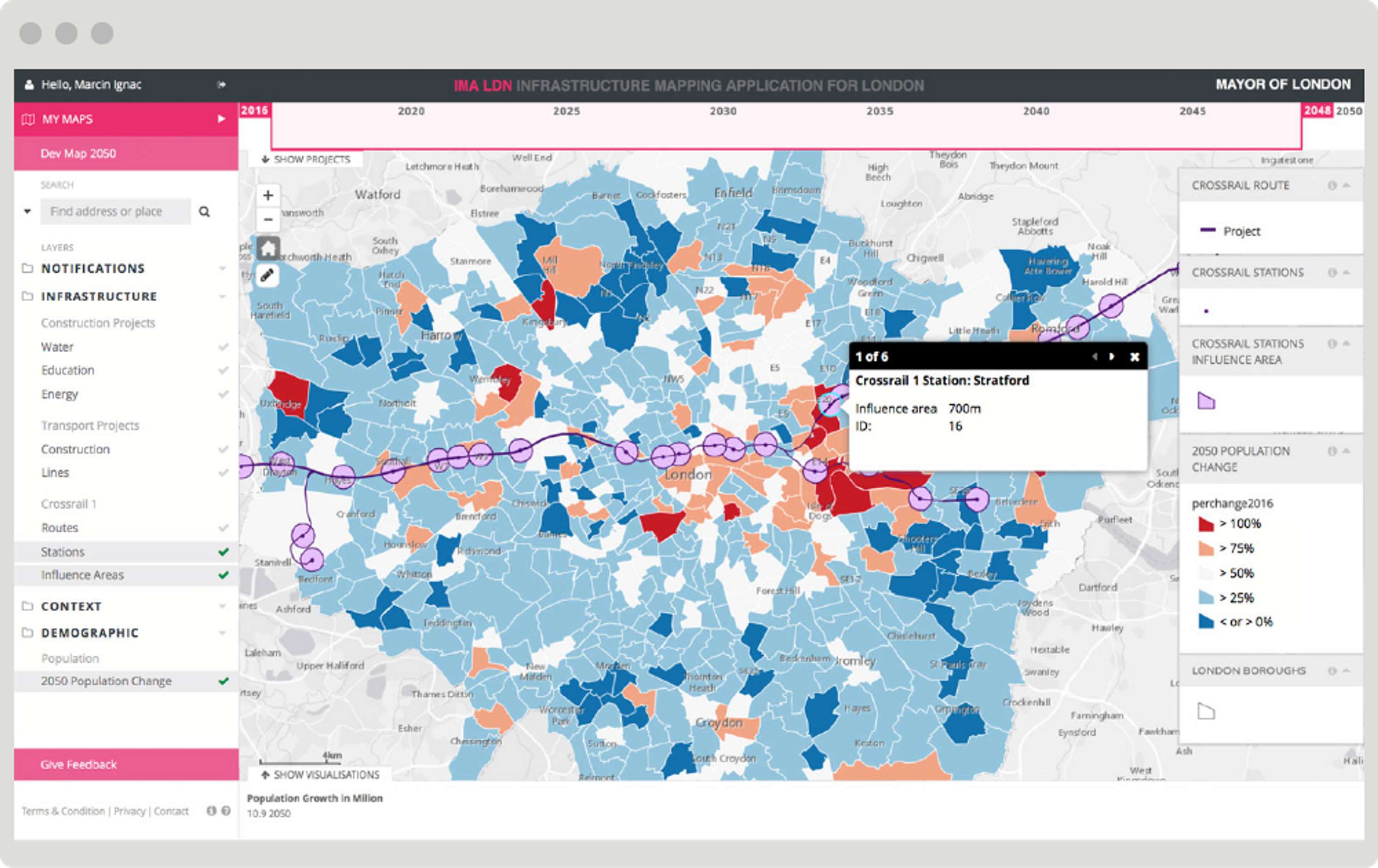
Task: Toggle the Construction layer checkmark
Action: click(x=223, y=449)
